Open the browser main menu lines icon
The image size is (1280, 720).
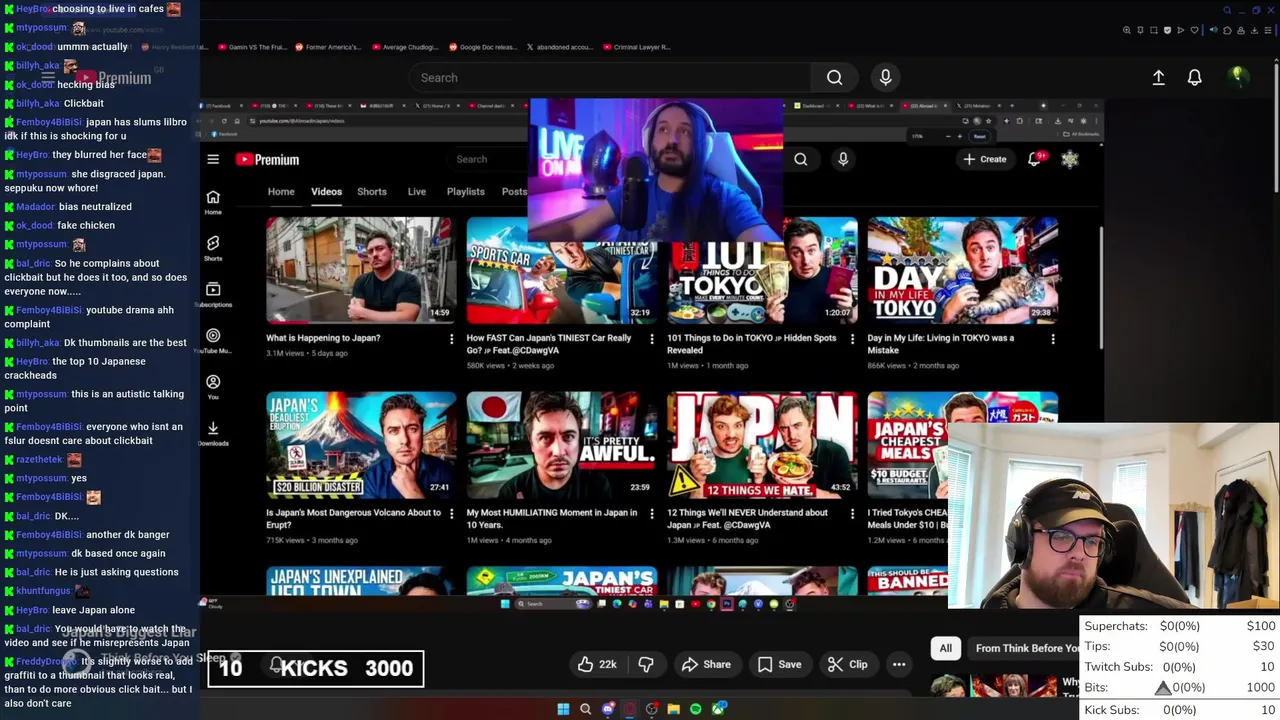tap(1268, 30)
